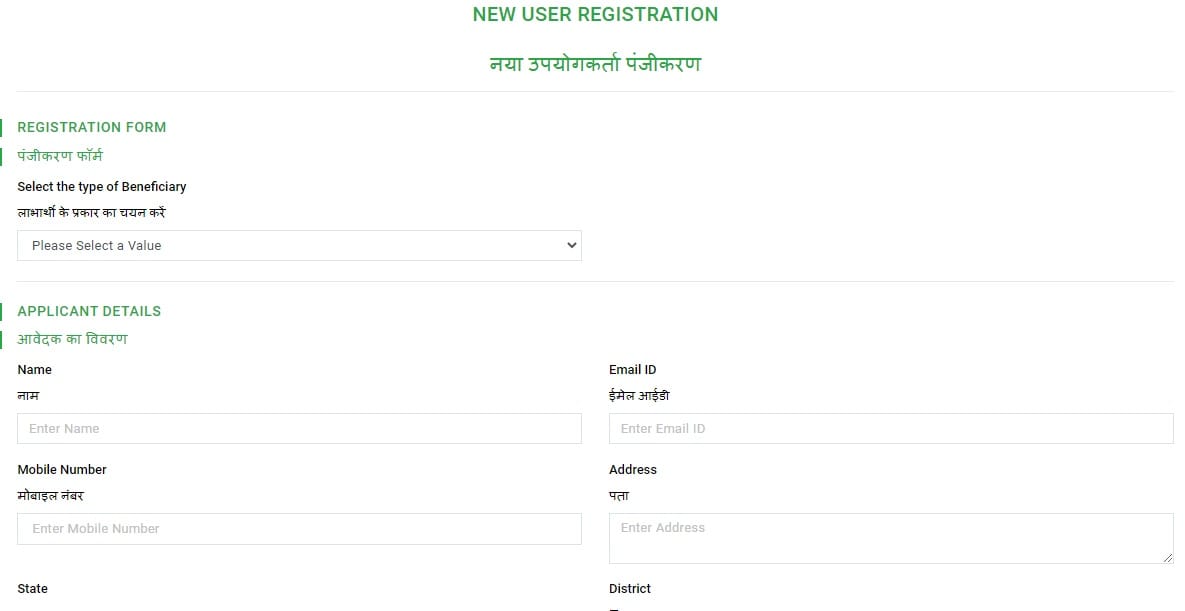Click the Mobile Number field label
The image size is (1185, 611).
coord(62,469)
